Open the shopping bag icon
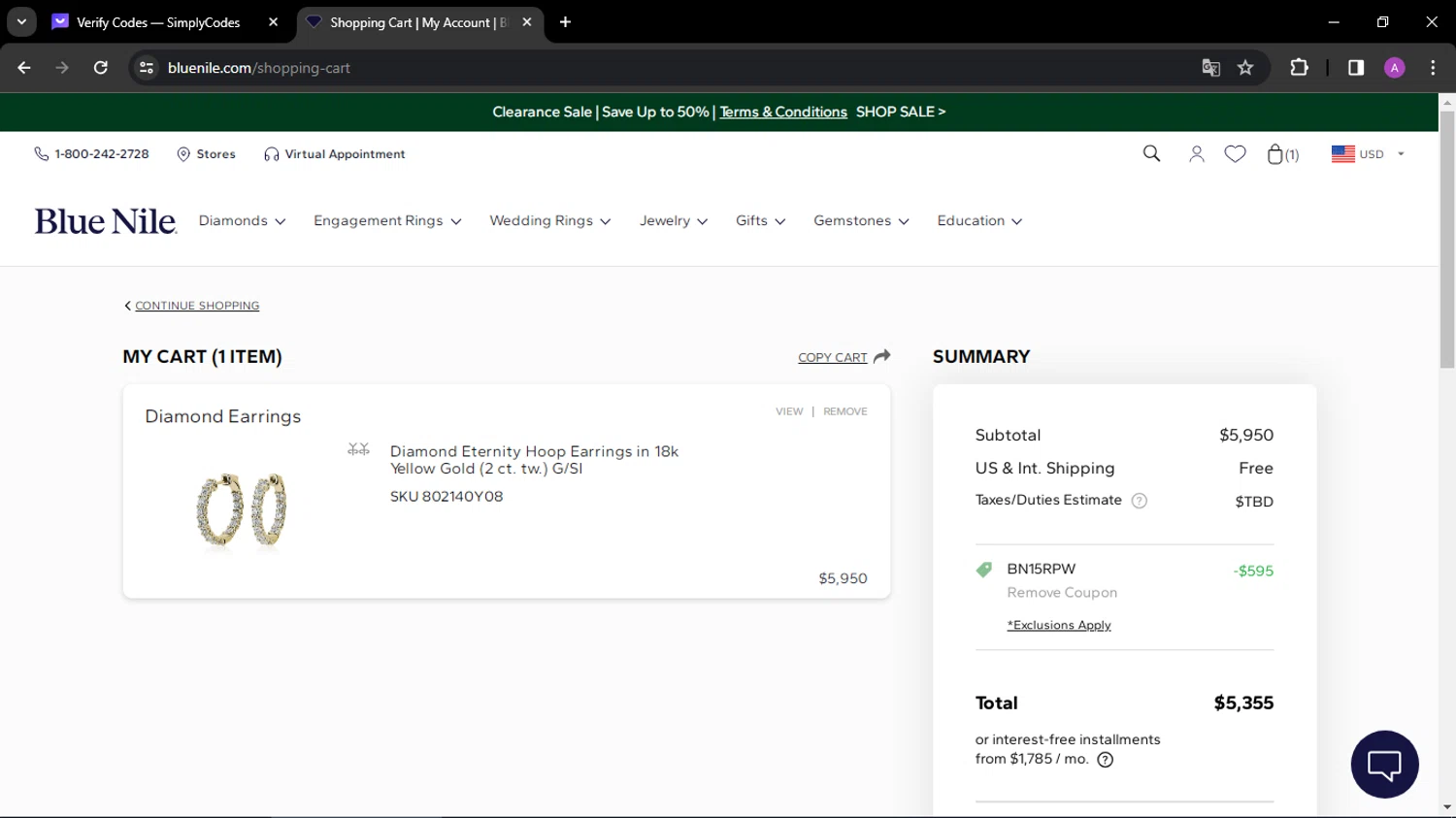The height and width of the screenshot is (818, 1456). coord(1275,153)
